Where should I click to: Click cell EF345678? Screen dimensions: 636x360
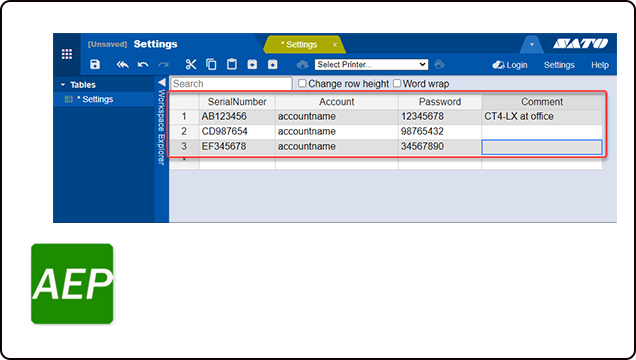point(237,147)
